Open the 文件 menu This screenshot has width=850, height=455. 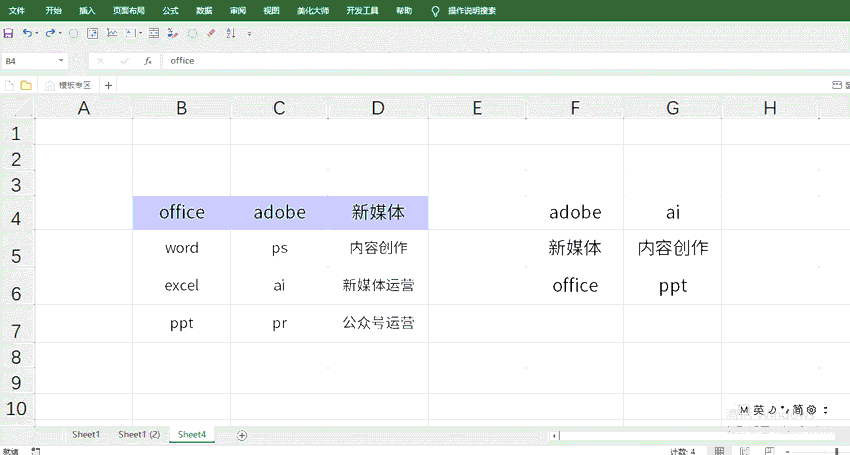click(17, 10)
